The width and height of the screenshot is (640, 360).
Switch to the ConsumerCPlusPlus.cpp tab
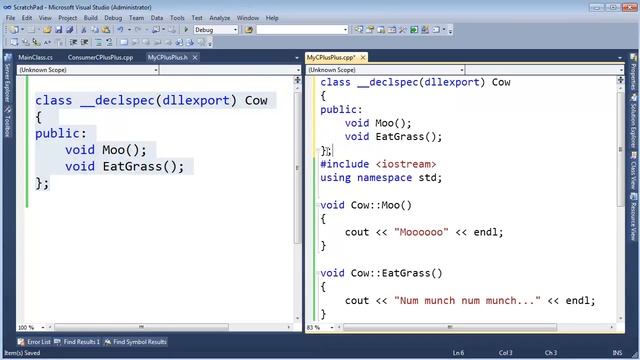[100, 58]
